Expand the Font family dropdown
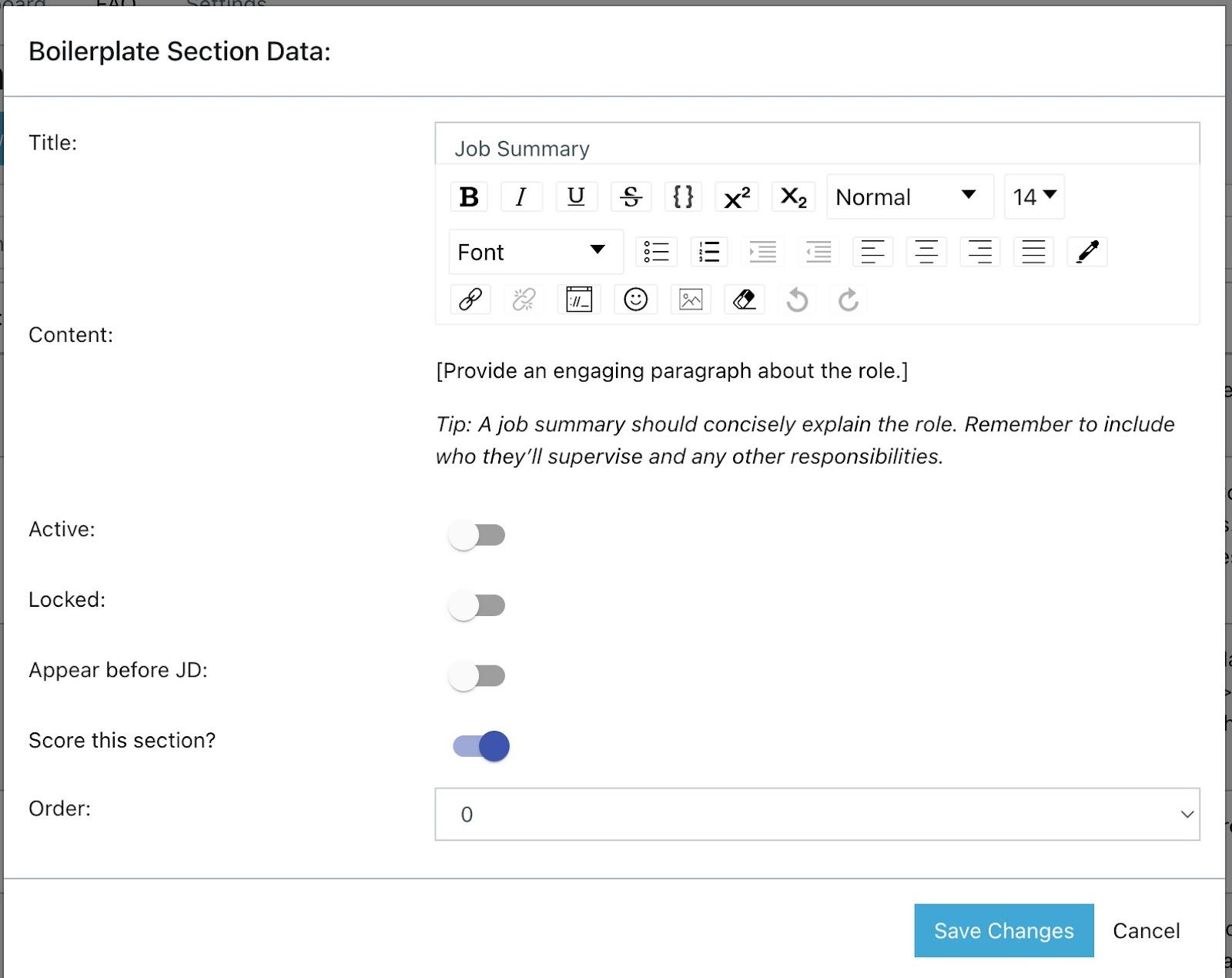The width and height of the screenshot is (1232, 978). pos(535,252)
